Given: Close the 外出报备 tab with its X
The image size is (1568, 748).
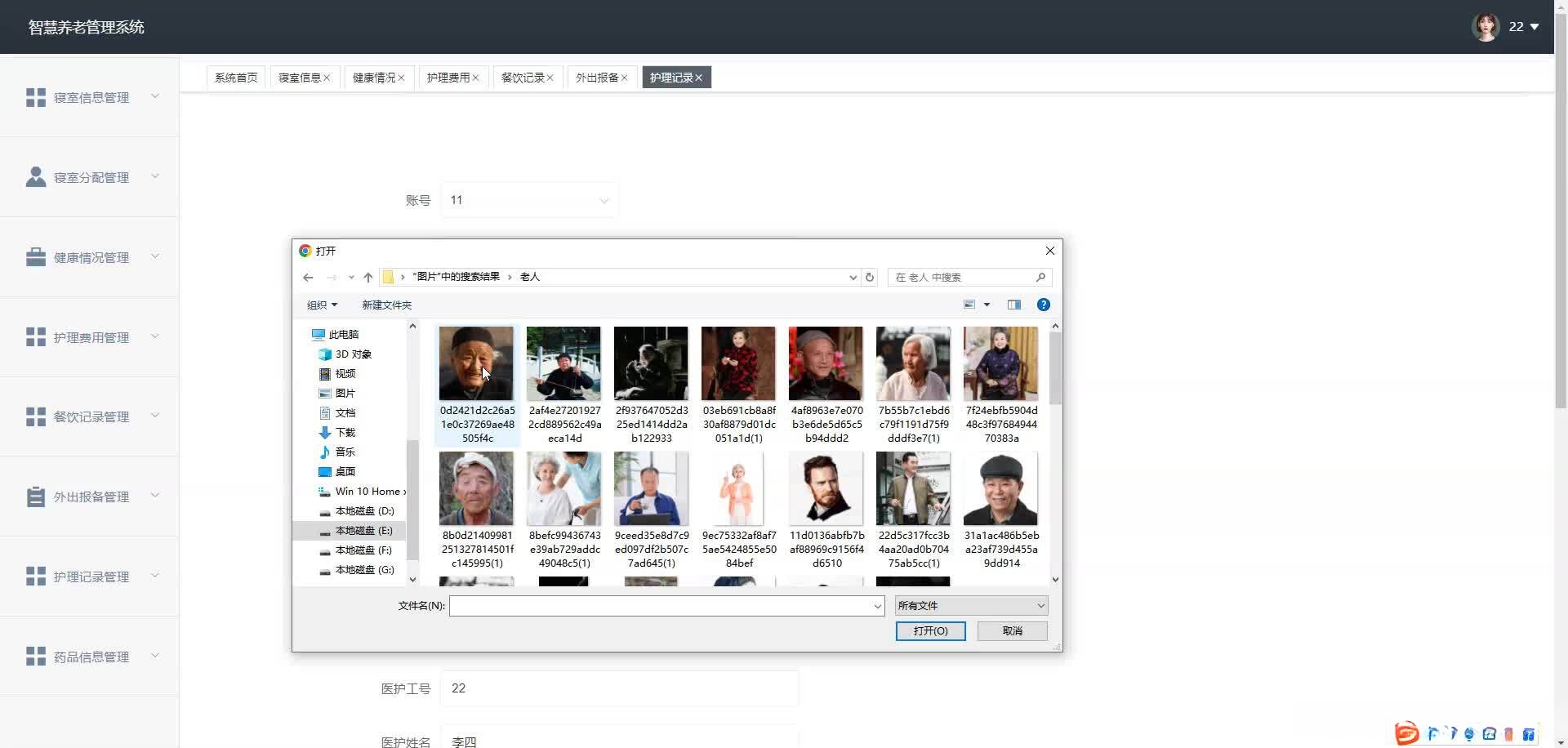Looking at the screenshot, I should [x=624, y=78].
